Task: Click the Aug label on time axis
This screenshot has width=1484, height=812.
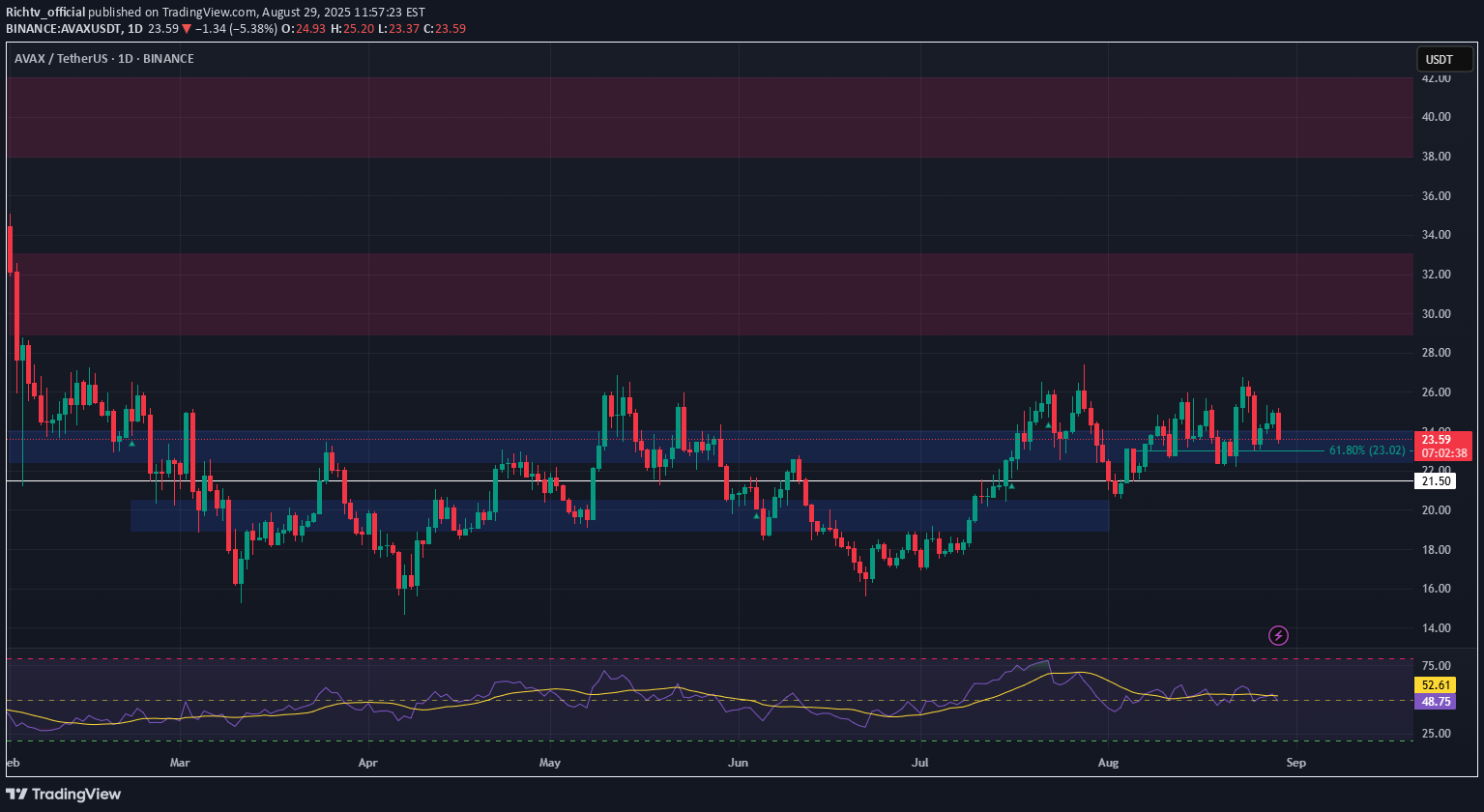Action: pos(1108,763)
